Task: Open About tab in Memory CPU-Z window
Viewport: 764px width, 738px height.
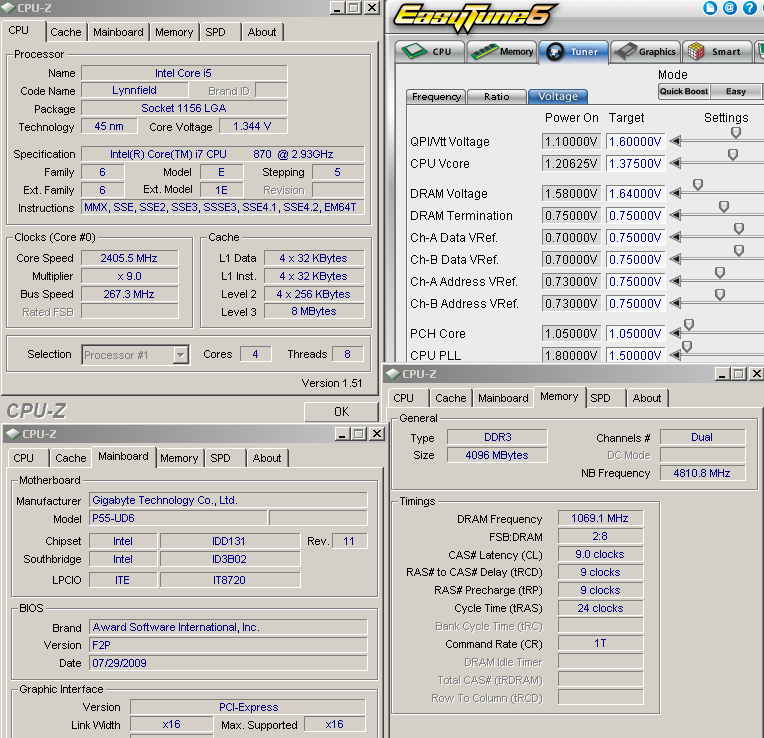Action: pos(647,398)
